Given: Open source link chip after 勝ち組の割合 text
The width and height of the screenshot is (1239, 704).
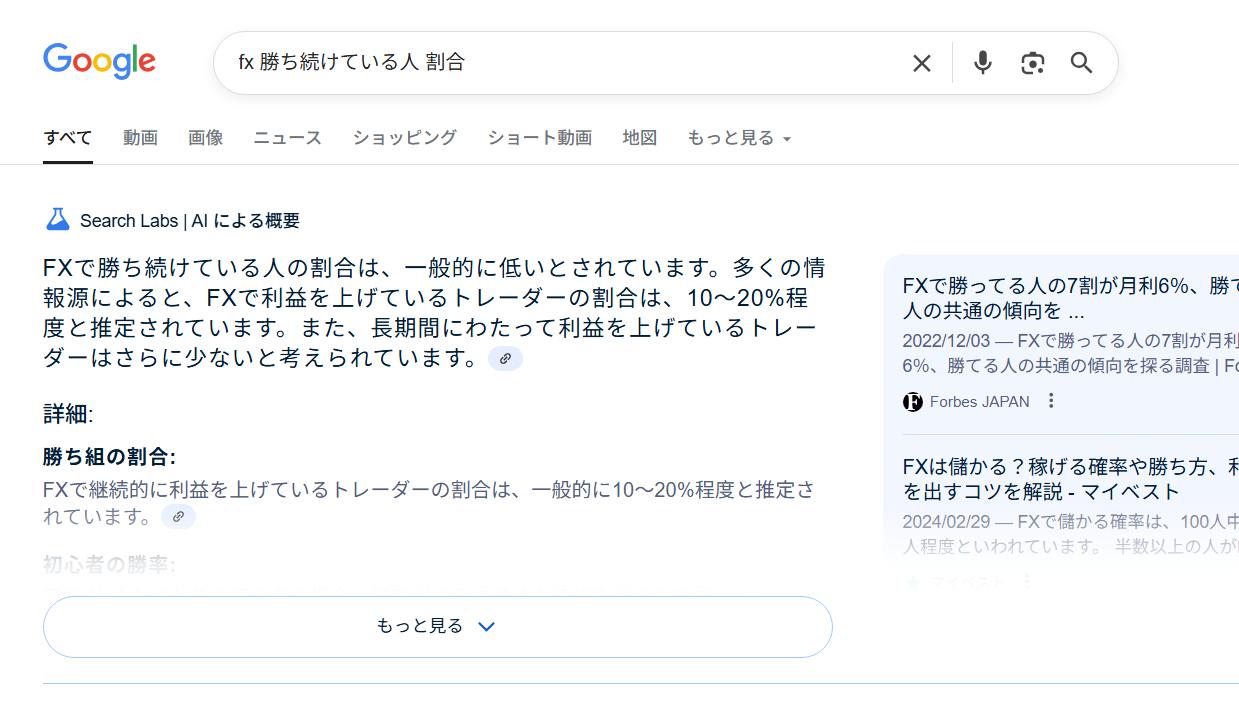Looking at the screenshot, I should 178,516.
